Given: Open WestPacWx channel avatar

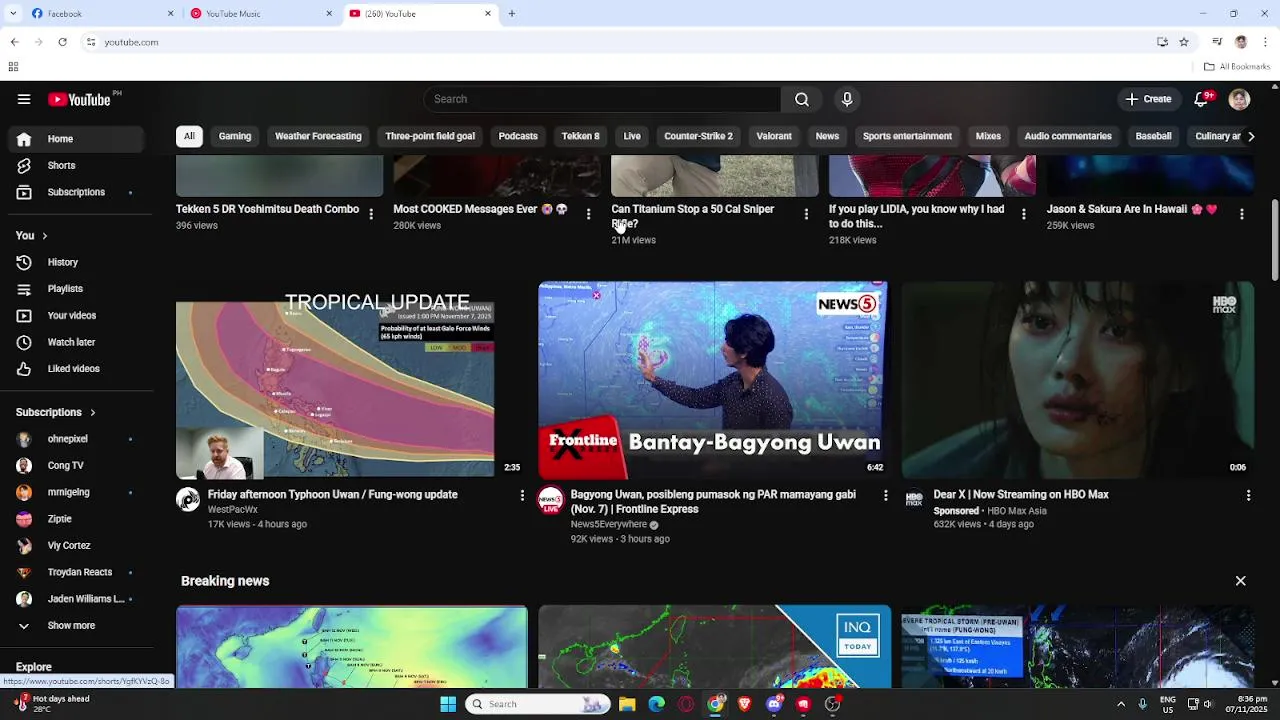Looking at the screenshot, I should [x=188, y=500].
